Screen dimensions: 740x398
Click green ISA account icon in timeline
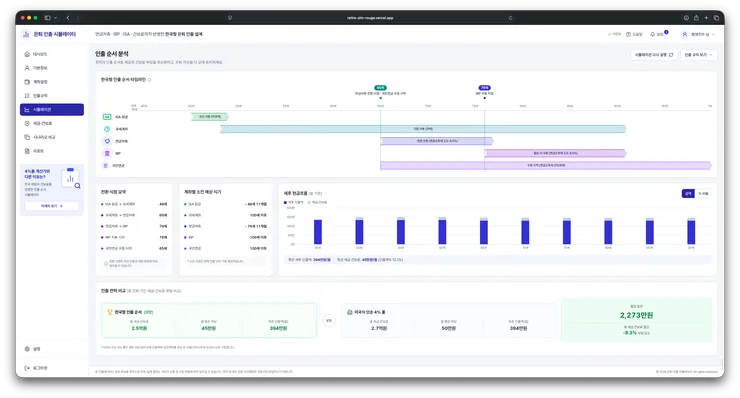point(107,117)
